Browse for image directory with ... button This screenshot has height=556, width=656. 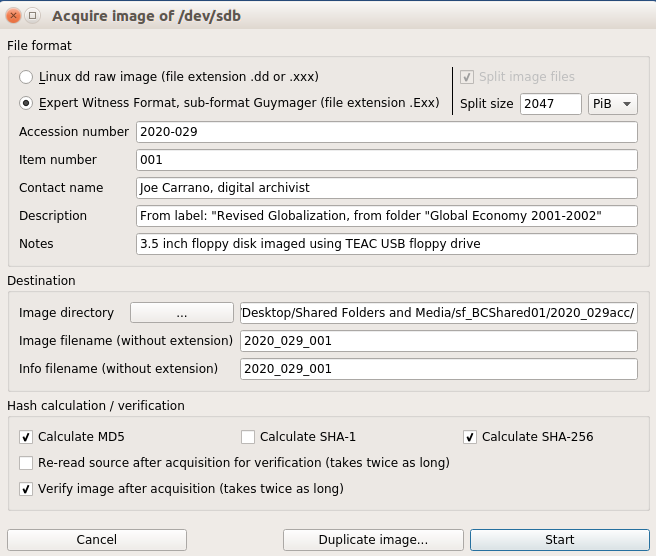(181, 313)
